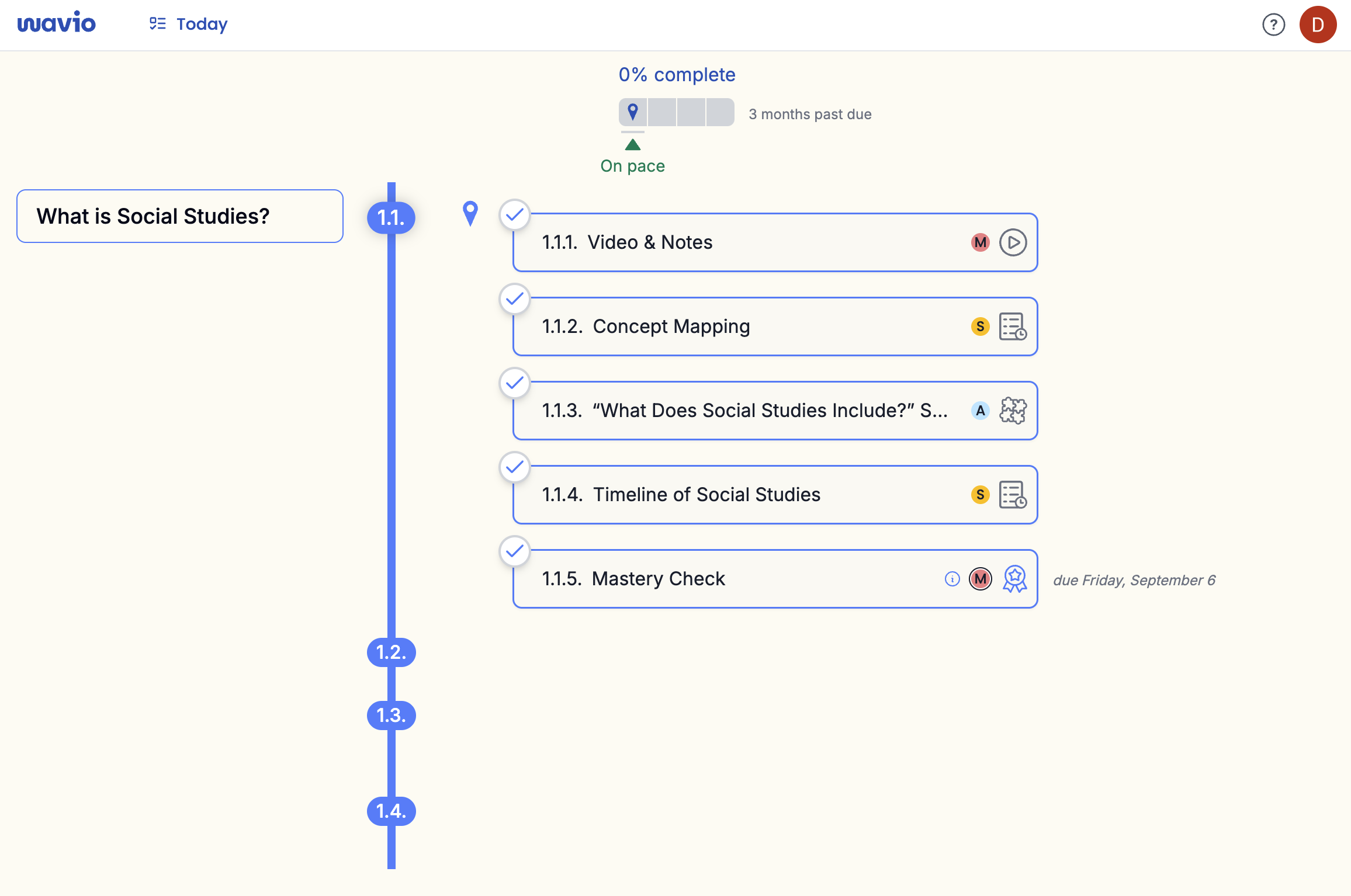Image resolution: width=1351 pixels, height=896 pixels.
Task: Expand lesson 1.4 on the timeline
Action: (391, 811)
